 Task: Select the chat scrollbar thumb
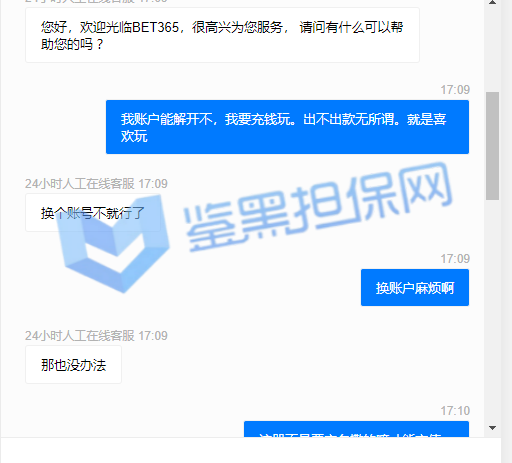pyautogui.click(x=492, y=146)
